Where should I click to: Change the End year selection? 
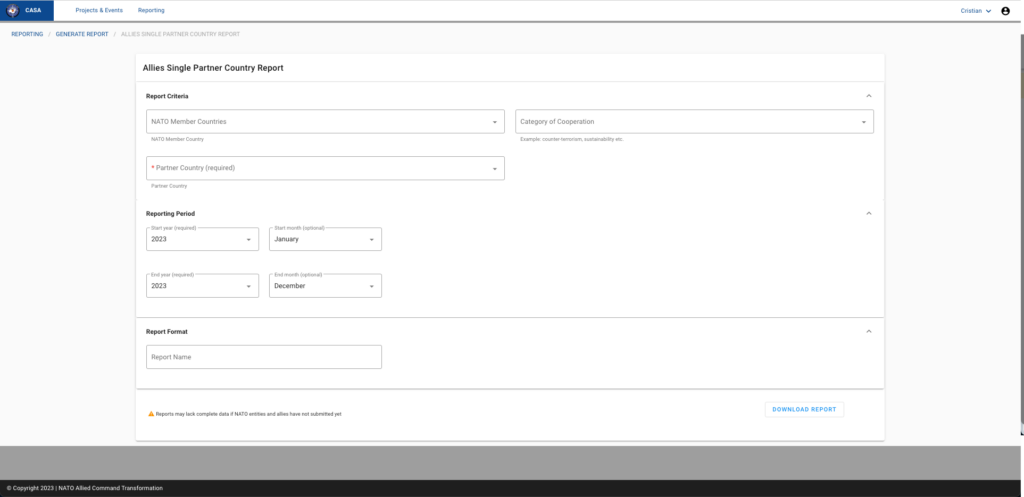(x=202, y=286)
